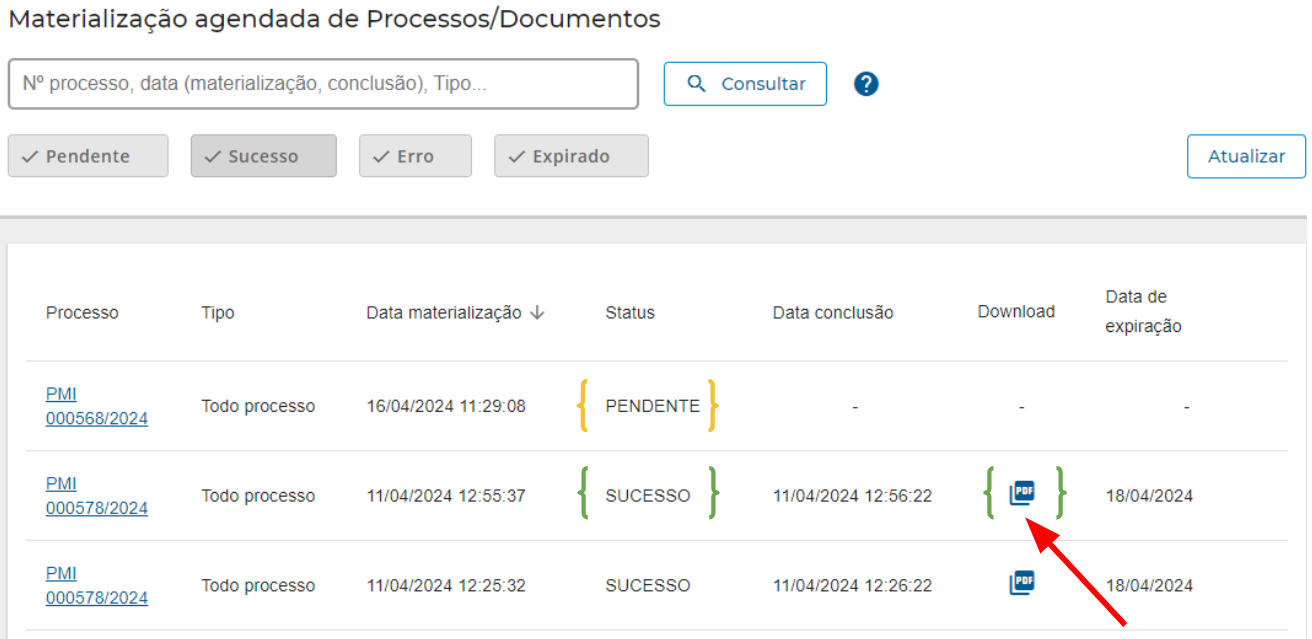
Task: Disable the Erro status filter
Action: point(415,156)
